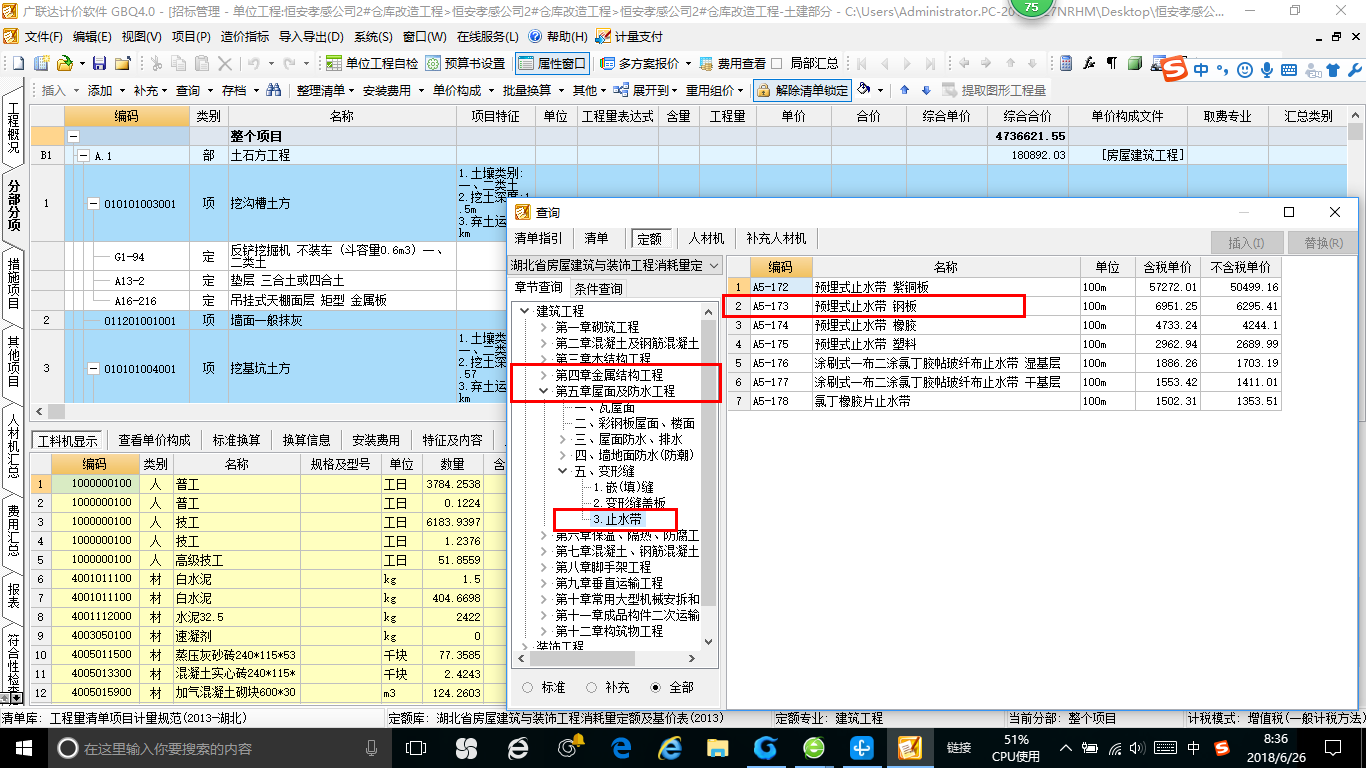Viewport: 1366px width, 768px height.
Task: Switch to 条件查询 tab
Action: [598, 289]
